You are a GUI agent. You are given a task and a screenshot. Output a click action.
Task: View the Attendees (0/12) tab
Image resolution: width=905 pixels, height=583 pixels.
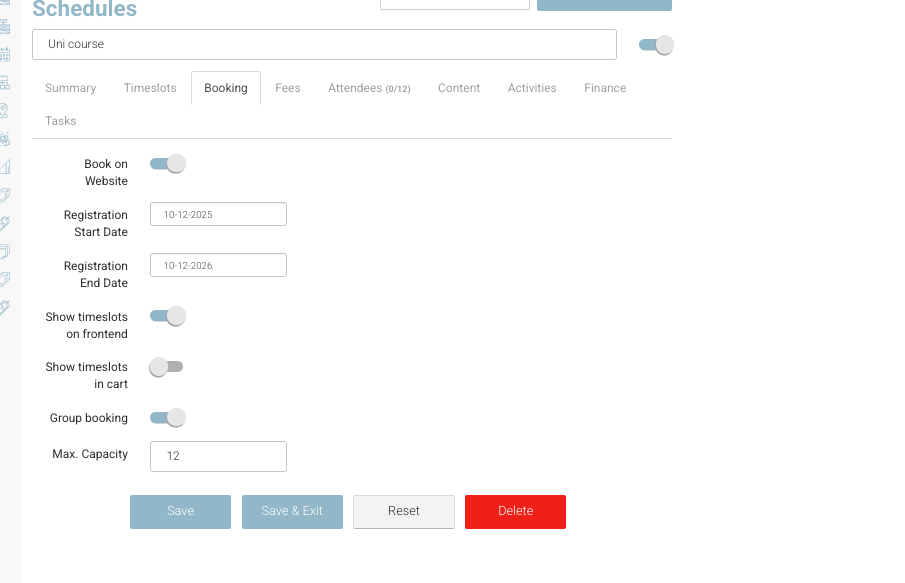point(369,88)
